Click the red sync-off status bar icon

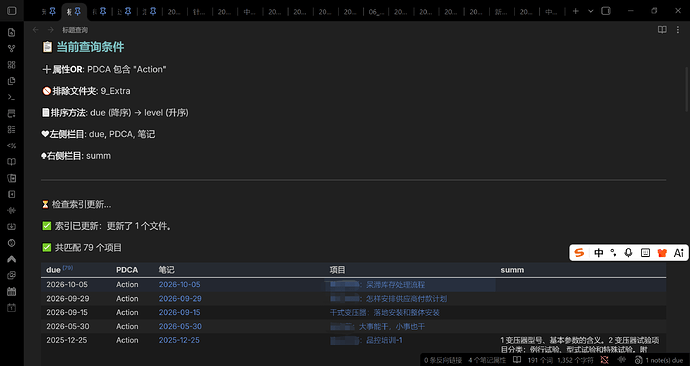coord(605,360)
